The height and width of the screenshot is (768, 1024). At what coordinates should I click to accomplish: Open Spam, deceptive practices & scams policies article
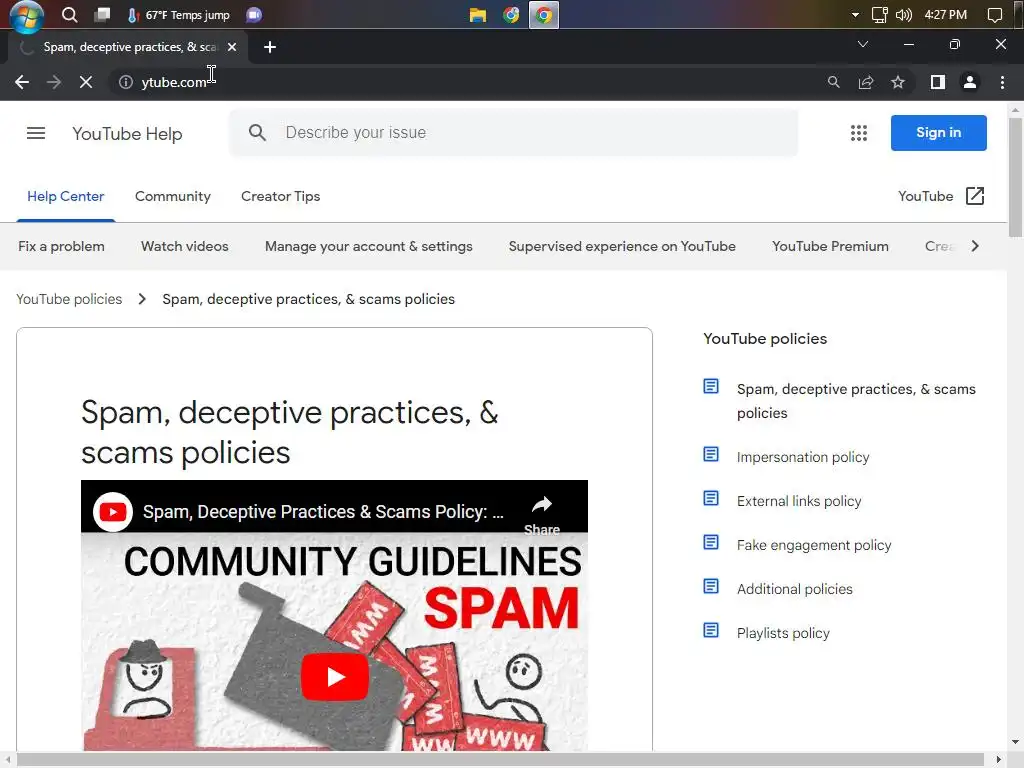856,401
